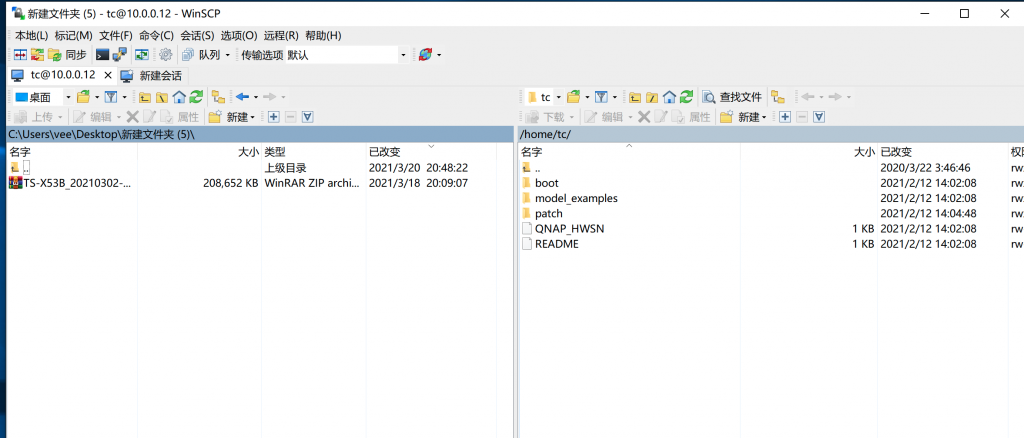Click the remote panel filter funnel icon
Viewport: 1024px width, 438px height.
[x=601, y=97]
